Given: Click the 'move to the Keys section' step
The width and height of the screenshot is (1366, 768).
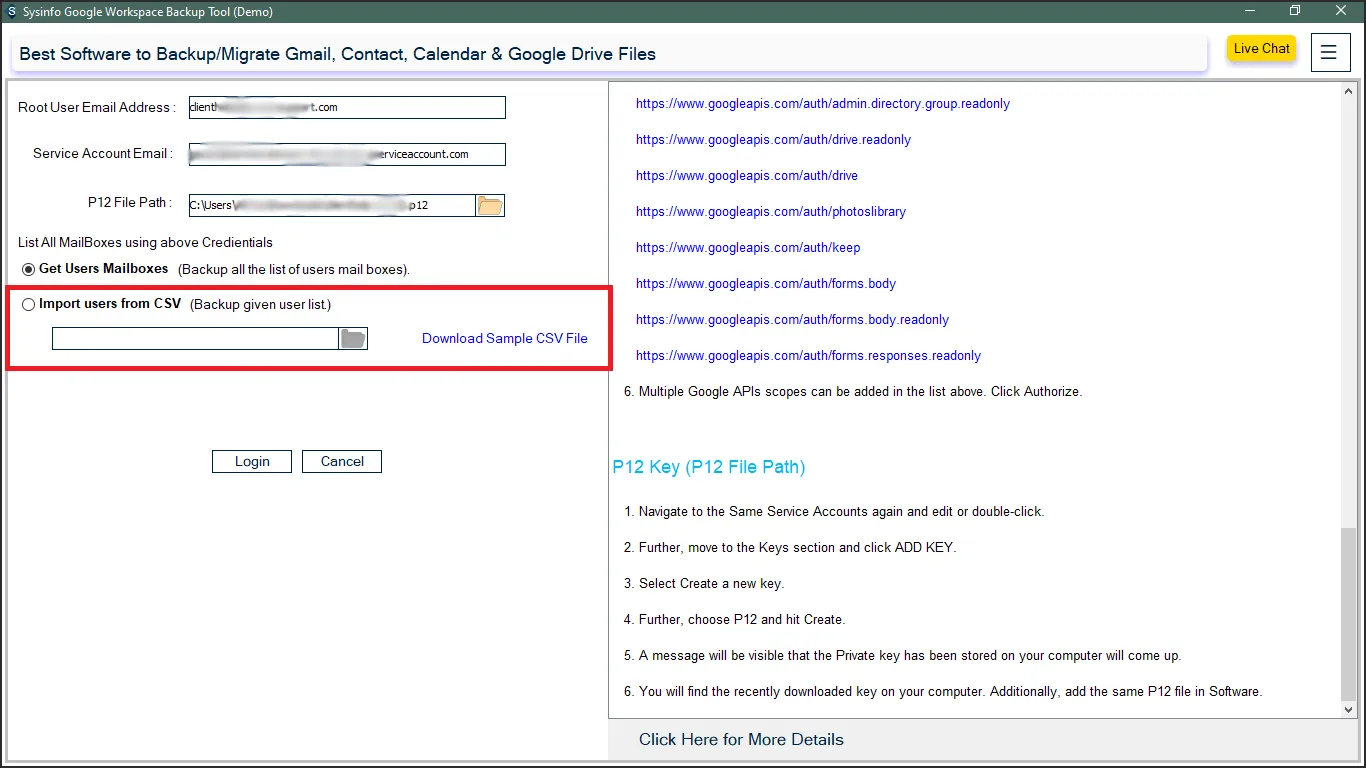Looking at the screenshot, I should pyautogui.click(x=790, y=548).
